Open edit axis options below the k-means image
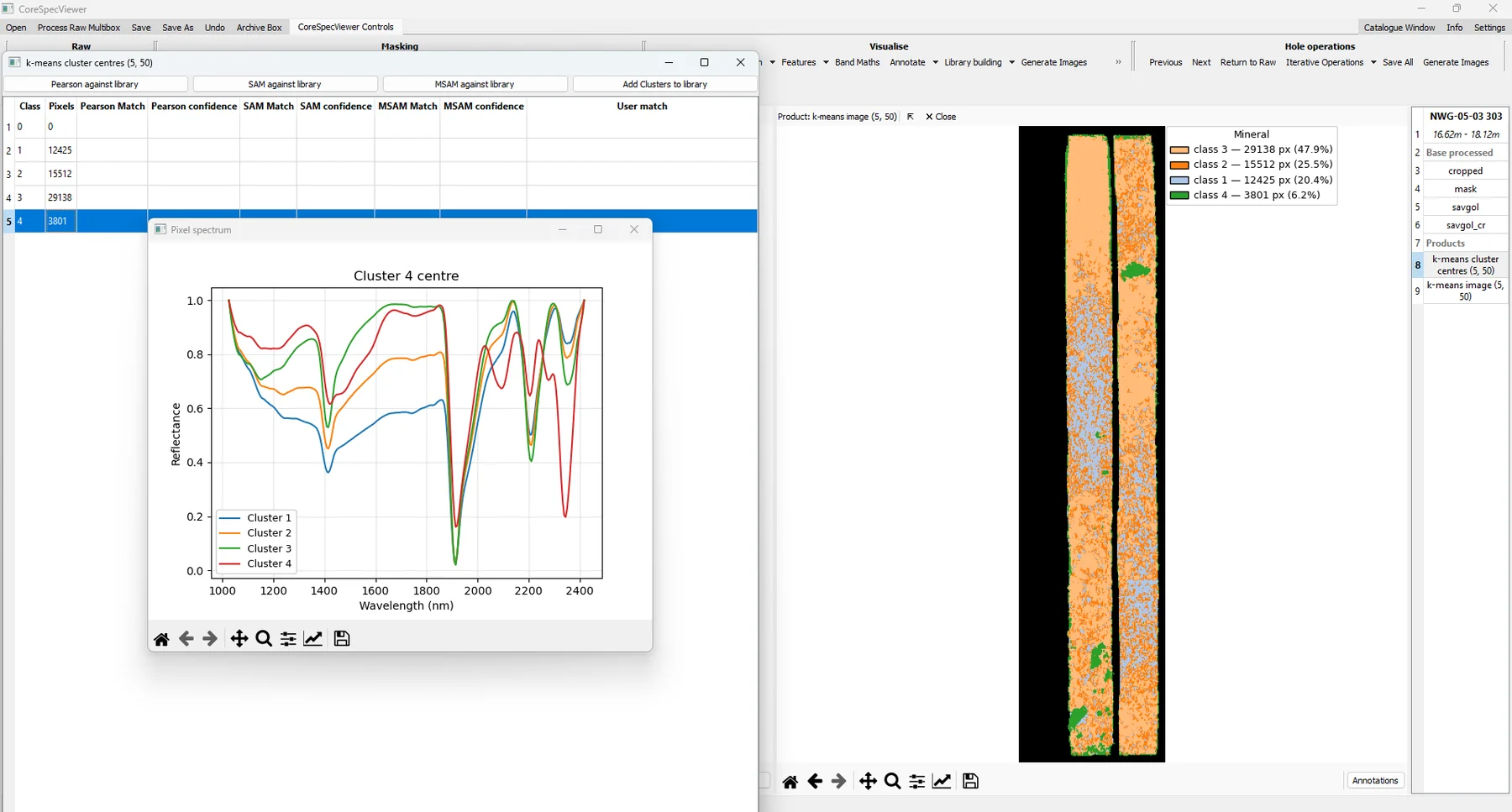The width and height of the screenshot is (1512, 812). click(942, 782)
